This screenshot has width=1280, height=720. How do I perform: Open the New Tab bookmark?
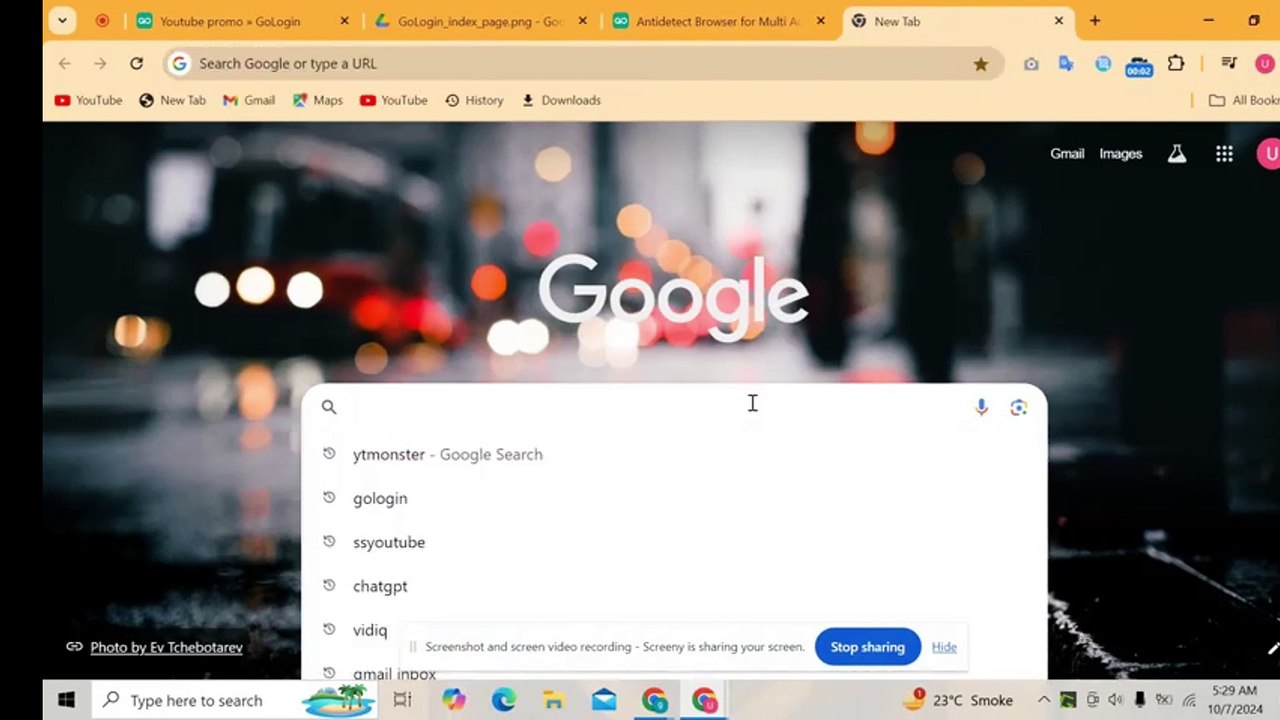click(x=172, y=100)
